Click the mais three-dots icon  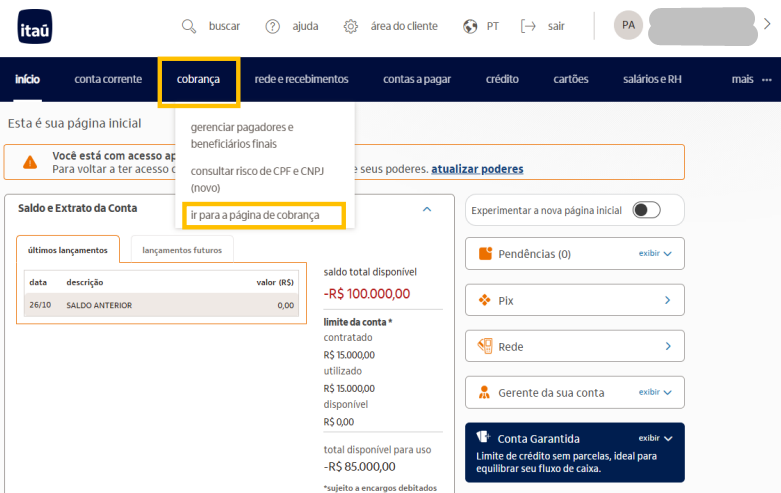point(767,80)
